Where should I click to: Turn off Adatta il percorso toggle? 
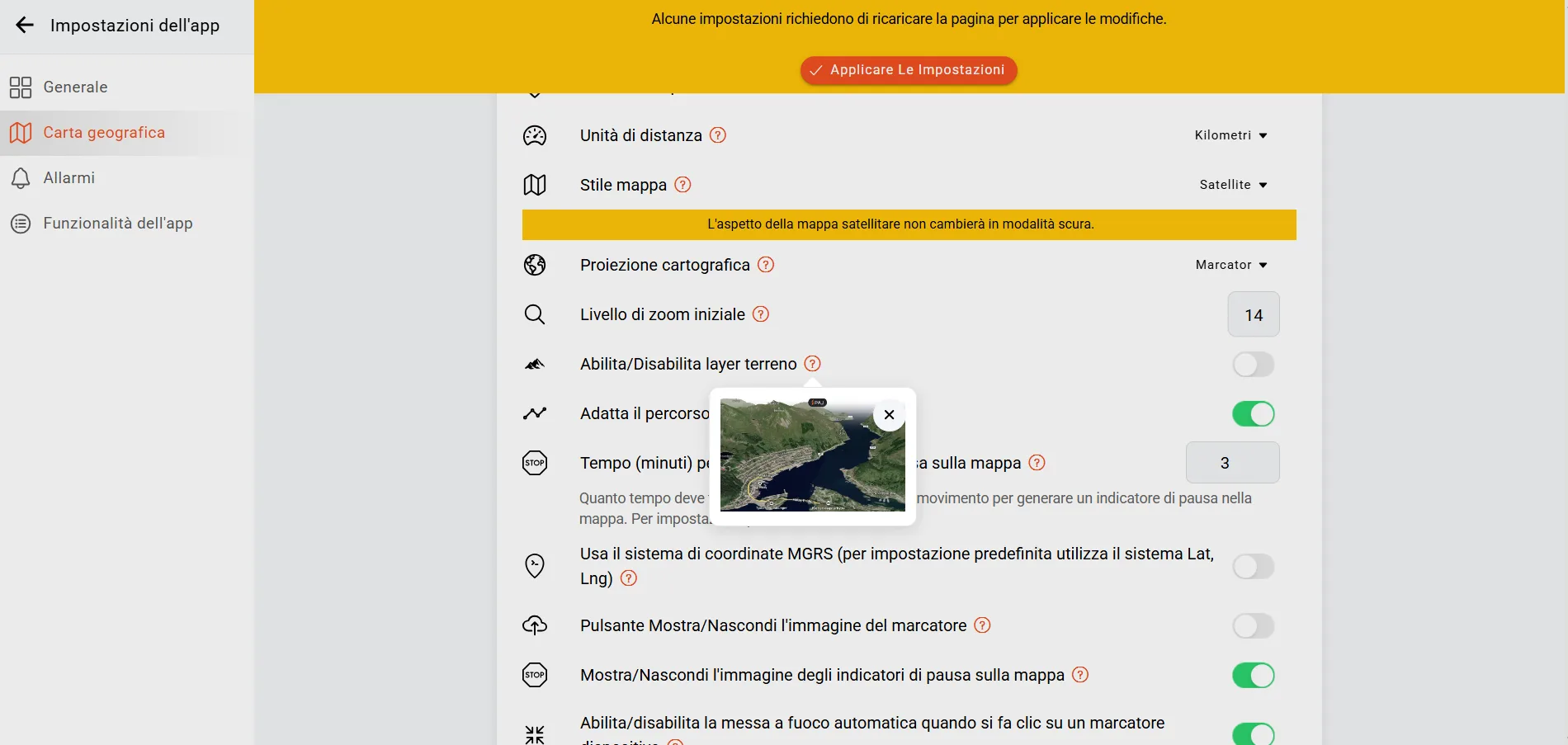(1253, 414)
